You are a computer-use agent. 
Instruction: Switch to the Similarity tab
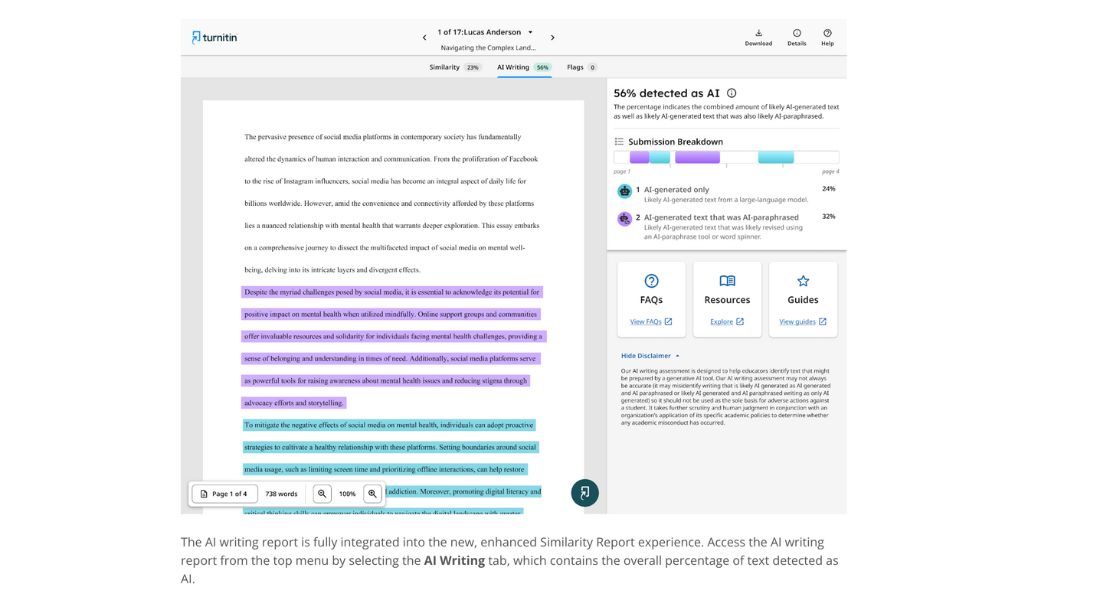tap(443, 67)
